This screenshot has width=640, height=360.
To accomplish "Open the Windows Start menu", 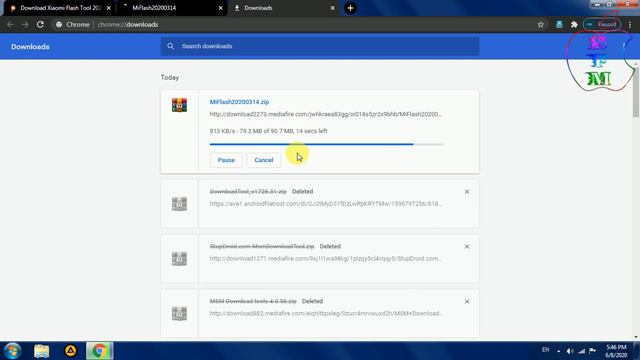I will pyautogui.click(x=12, y=351).
